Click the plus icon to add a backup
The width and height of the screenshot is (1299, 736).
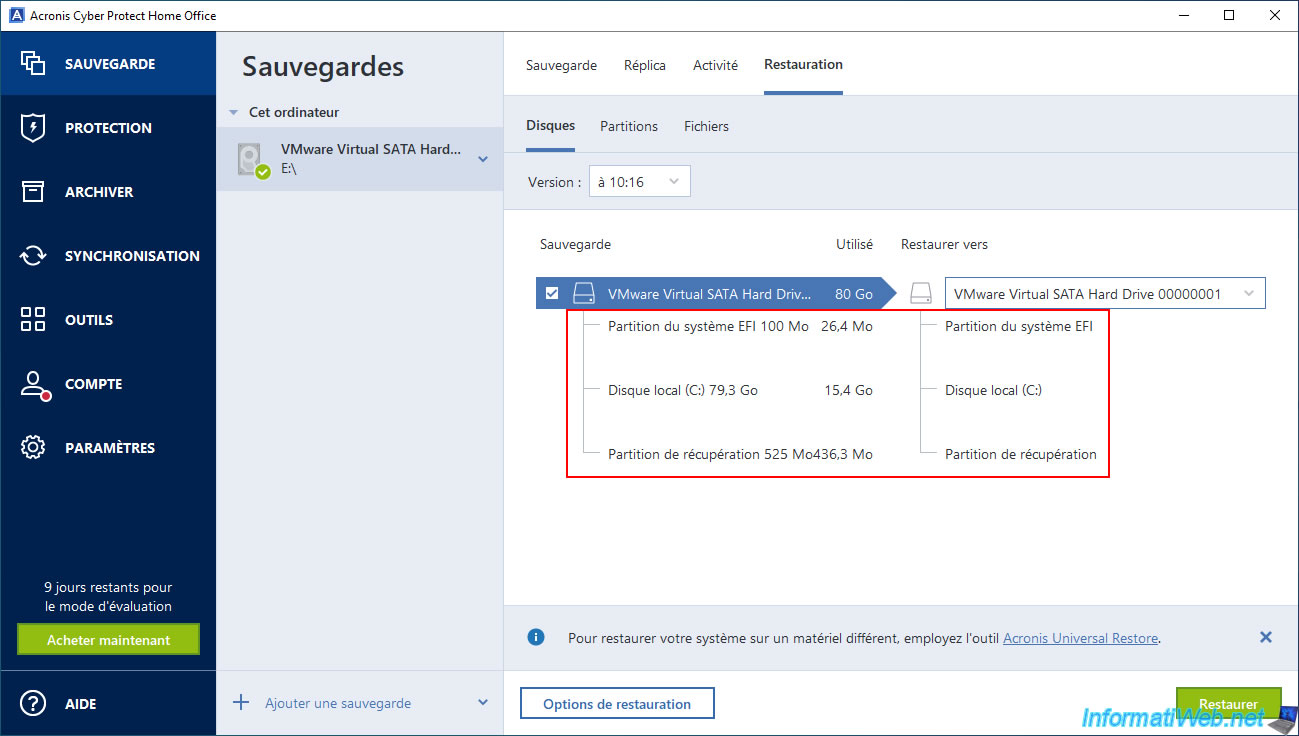[x=241, y=703]
